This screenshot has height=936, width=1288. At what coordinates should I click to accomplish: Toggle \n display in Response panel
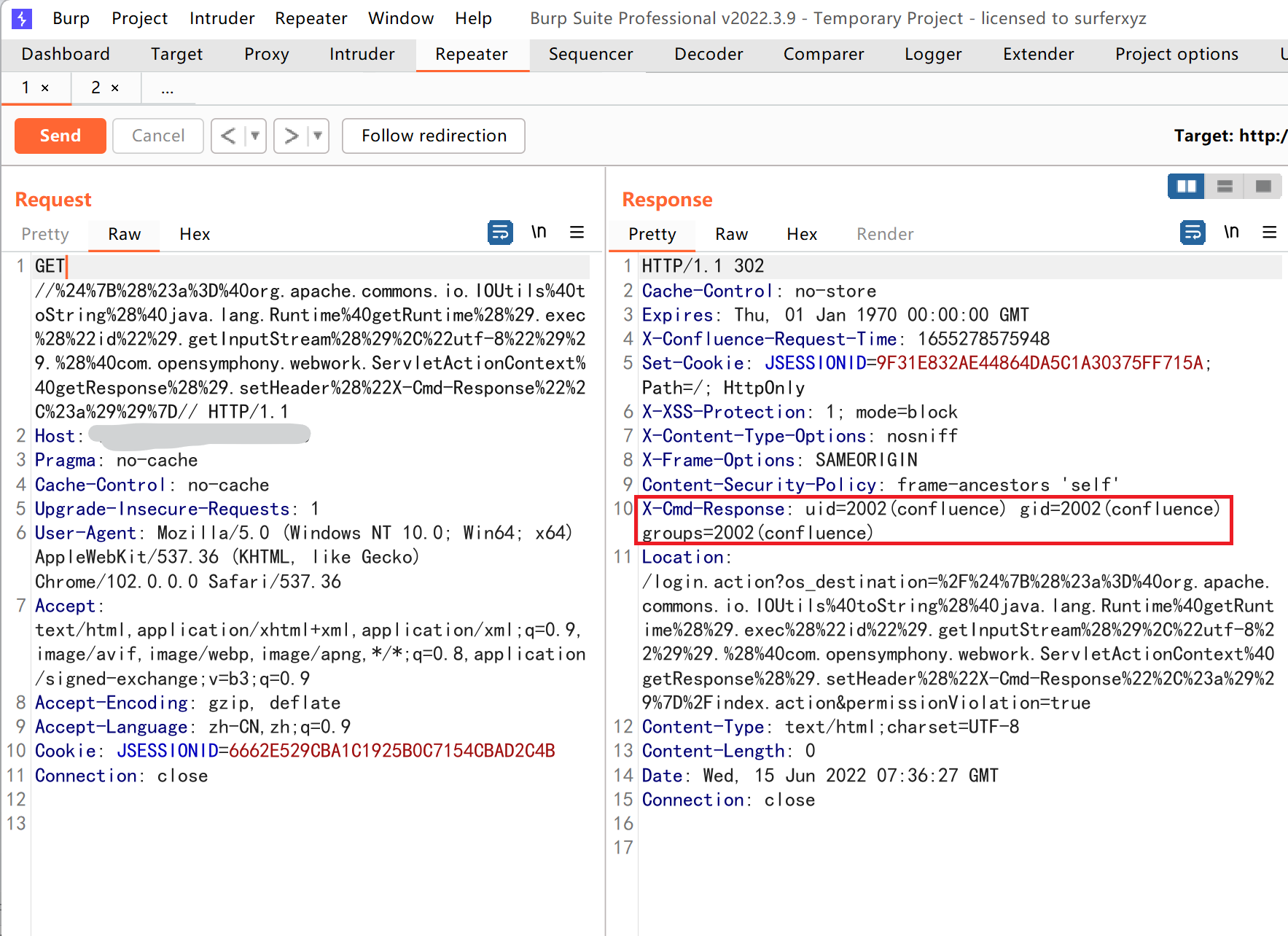point(1231,232)
